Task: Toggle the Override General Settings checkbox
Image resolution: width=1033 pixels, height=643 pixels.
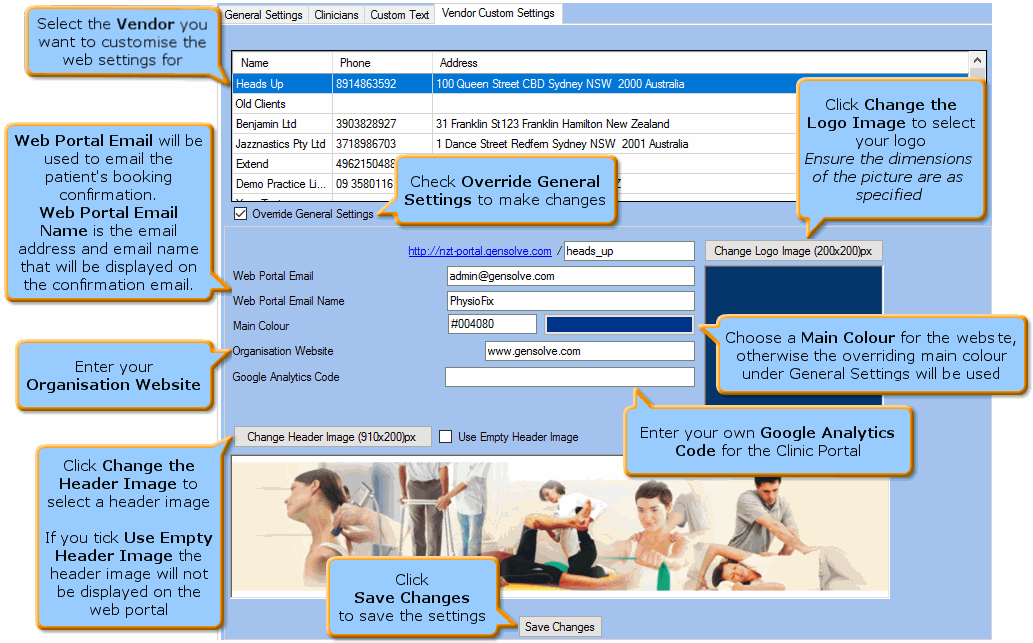Action: pyautogui.click(x=240, y=214)
